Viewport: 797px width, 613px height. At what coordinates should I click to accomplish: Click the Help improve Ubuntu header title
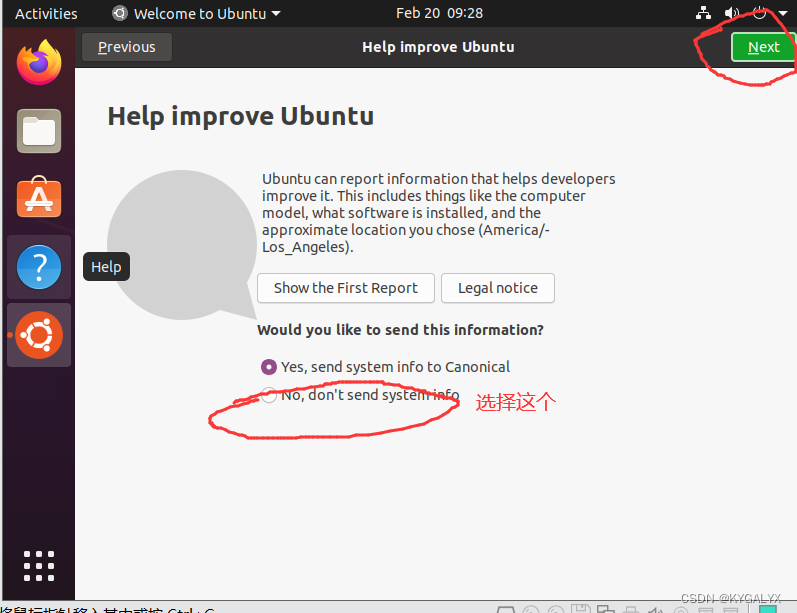point(438,47)
